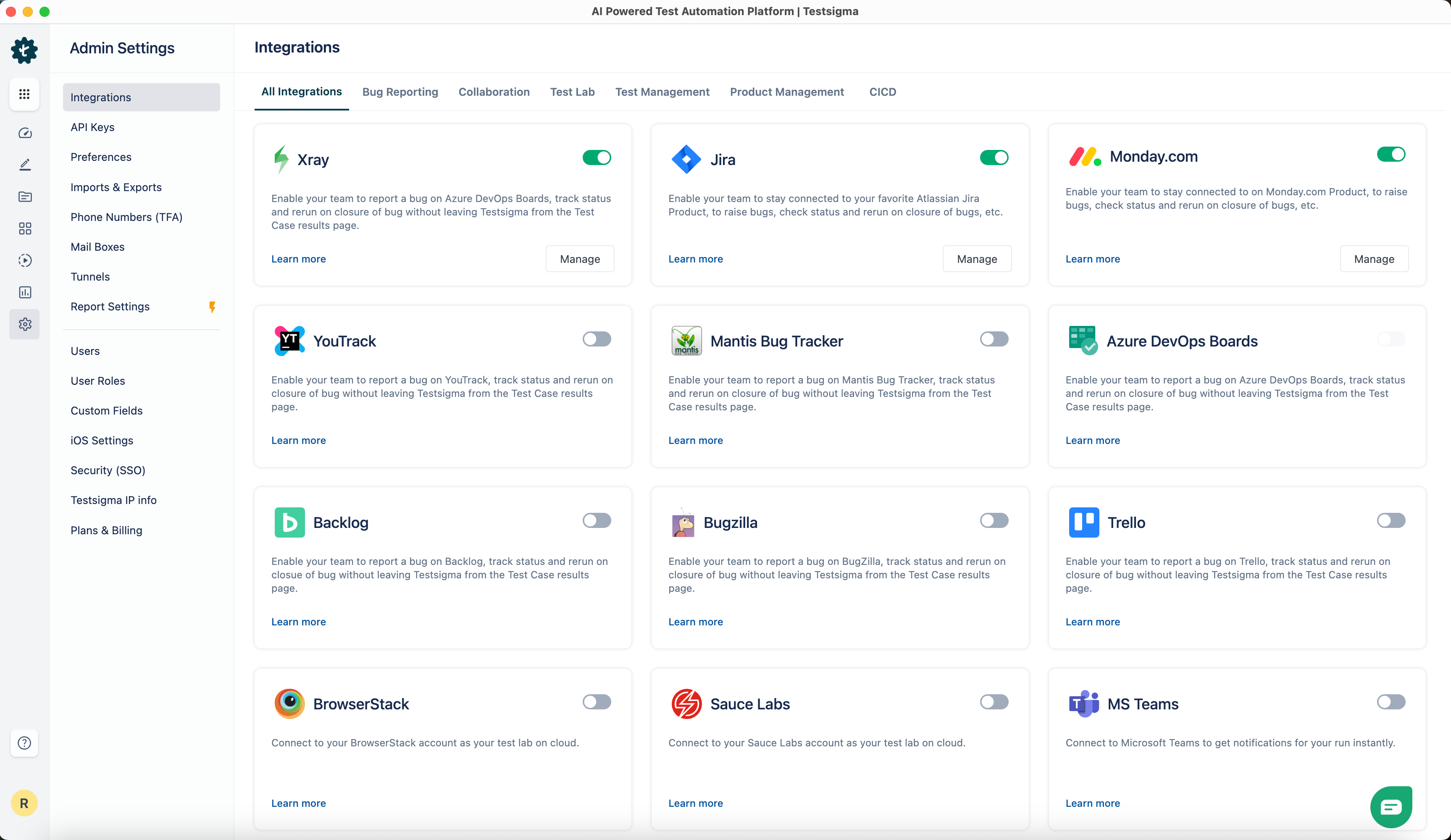Open the green chat widget icon
This screenshot has height=840, width=1451.
click(x=1391, y=806)
